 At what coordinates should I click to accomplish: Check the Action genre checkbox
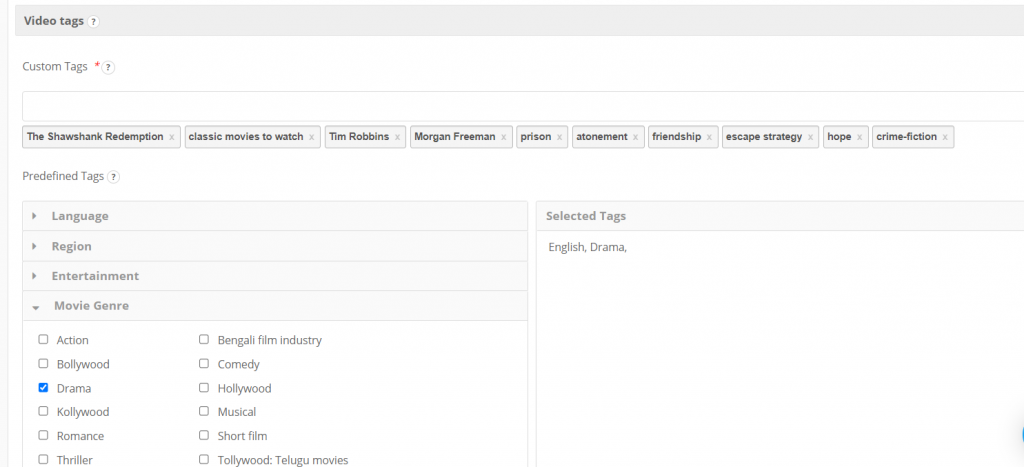coord(43,340)
